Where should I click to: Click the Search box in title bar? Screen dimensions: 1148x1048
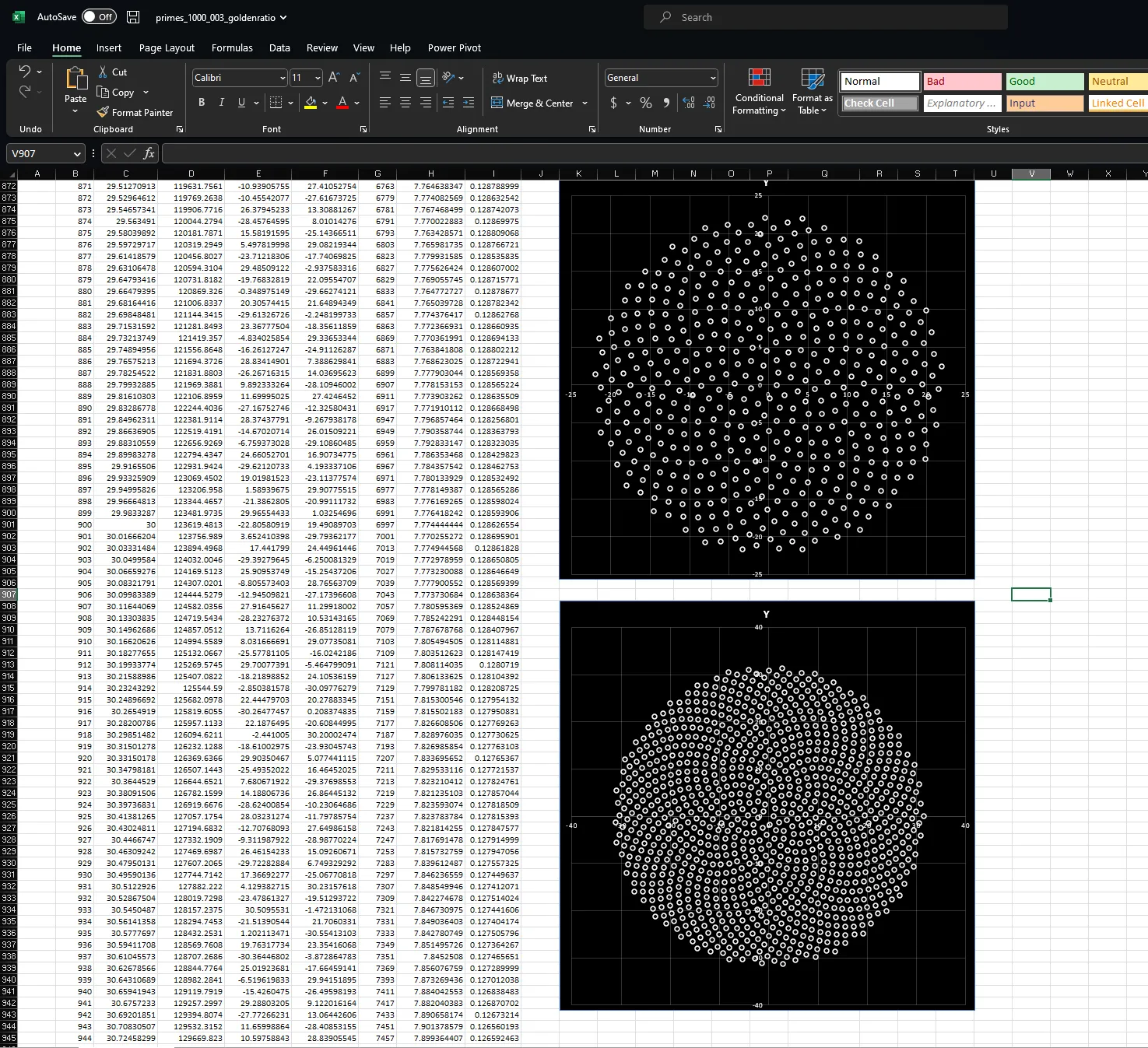click(x=826, y=17)
